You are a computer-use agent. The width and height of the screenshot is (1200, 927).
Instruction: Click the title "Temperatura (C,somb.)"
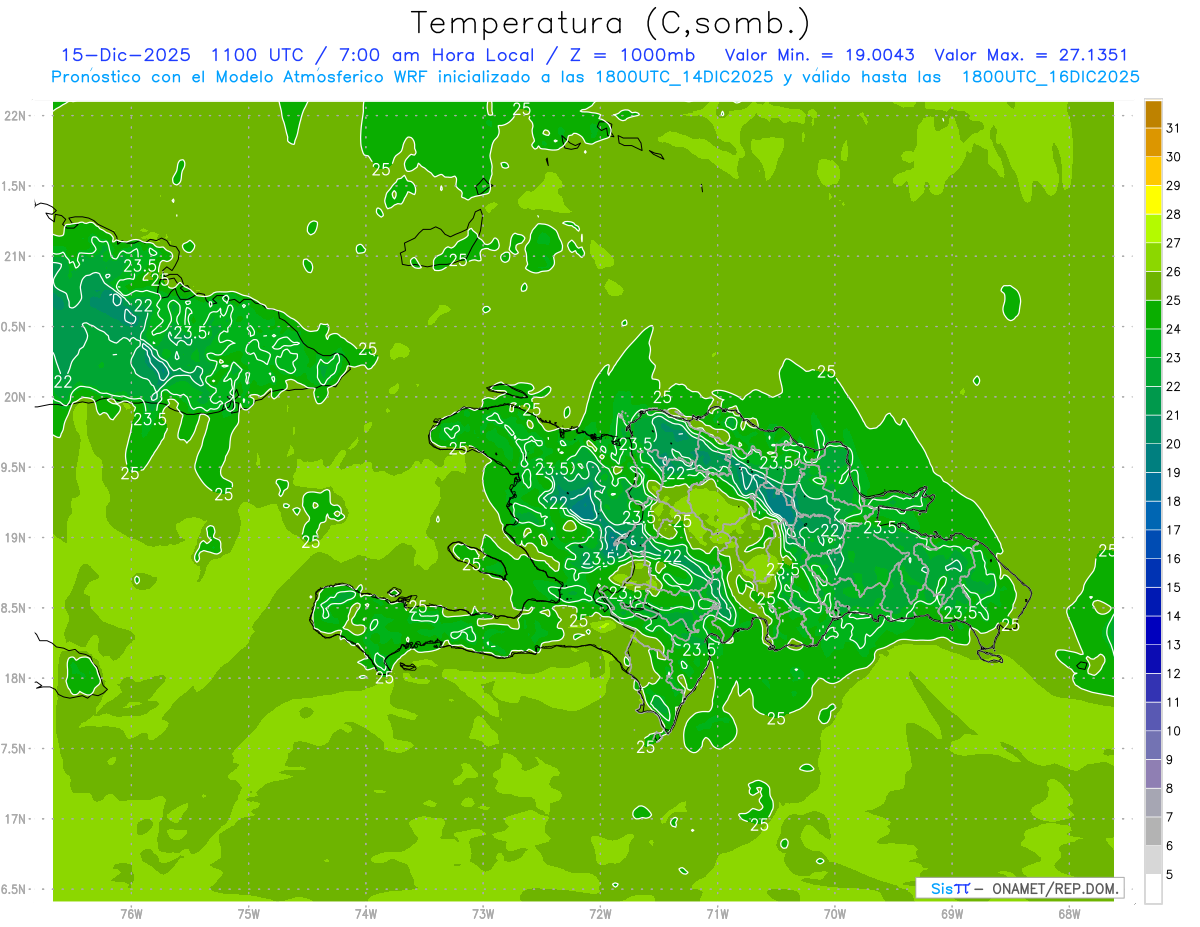[x=611, y=23]
